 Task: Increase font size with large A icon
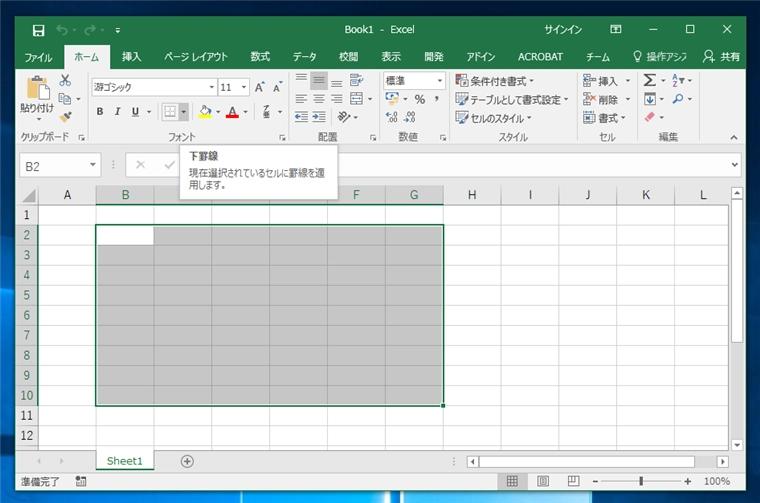pyautogui.click(x=259, y=87)
